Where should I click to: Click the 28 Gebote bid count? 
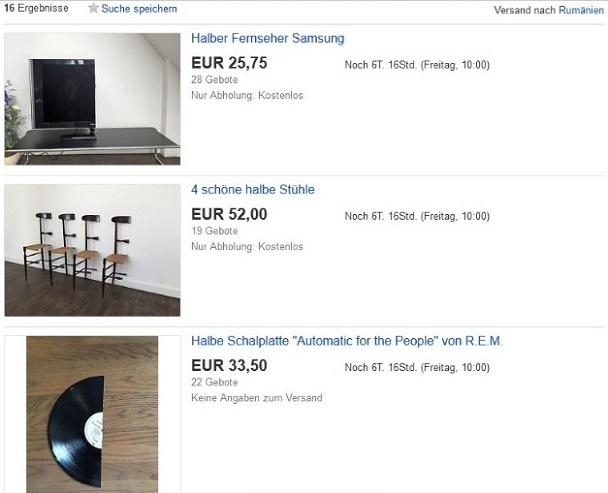click(x=214, y=80)
